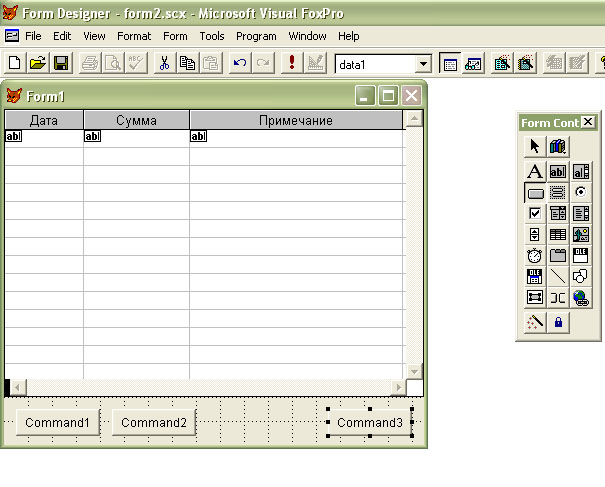The width and height of the screenshot is (605, 487).
Task: Expand the data1 database dropdown
Action: [422, 64]
